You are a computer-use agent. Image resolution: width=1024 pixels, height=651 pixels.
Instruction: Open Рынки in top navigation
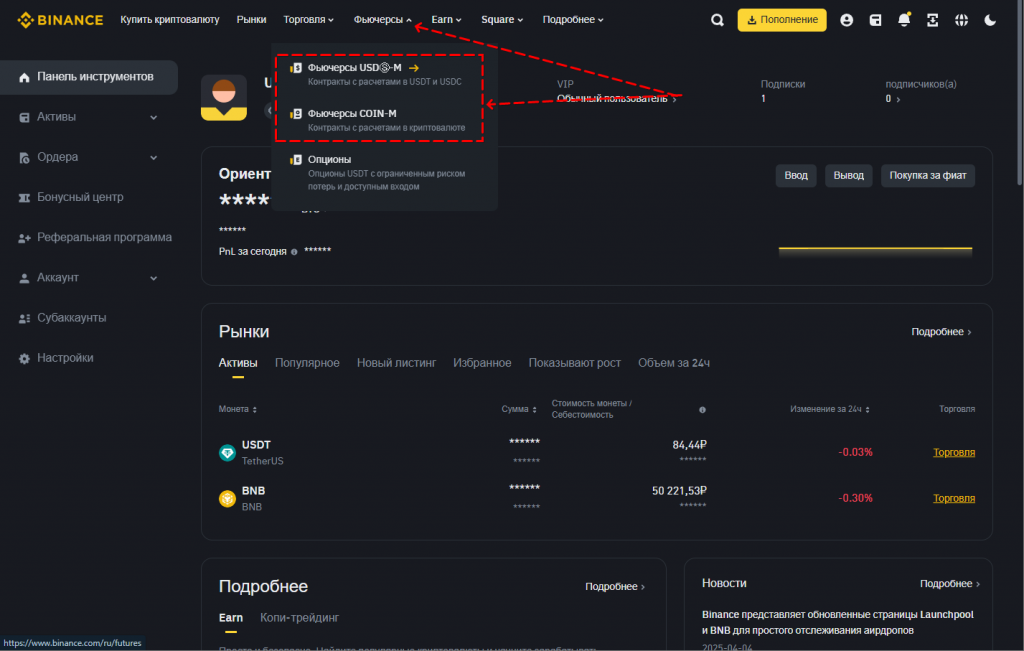coord(251,20)
